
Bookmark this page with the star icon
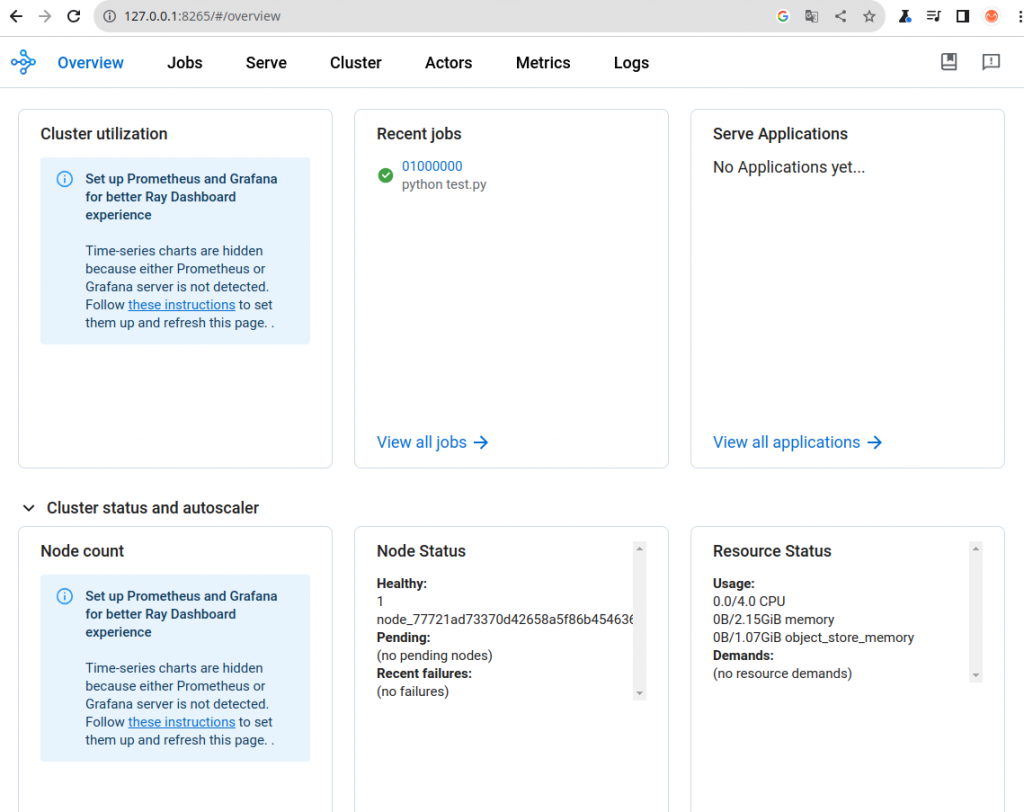point(869,16)
